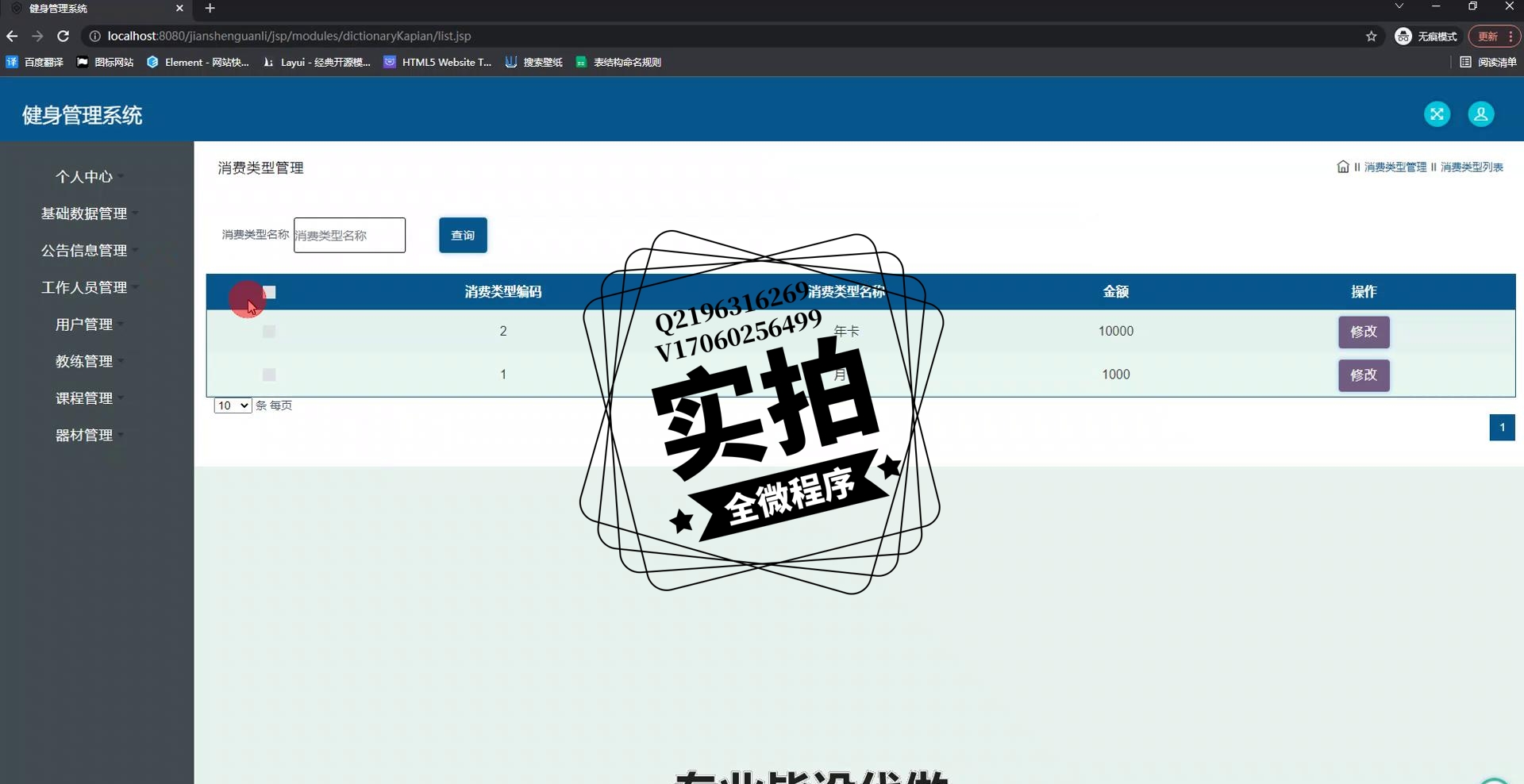
Task: Open the HTML5 Website bookmark
Action: point(438,62)
